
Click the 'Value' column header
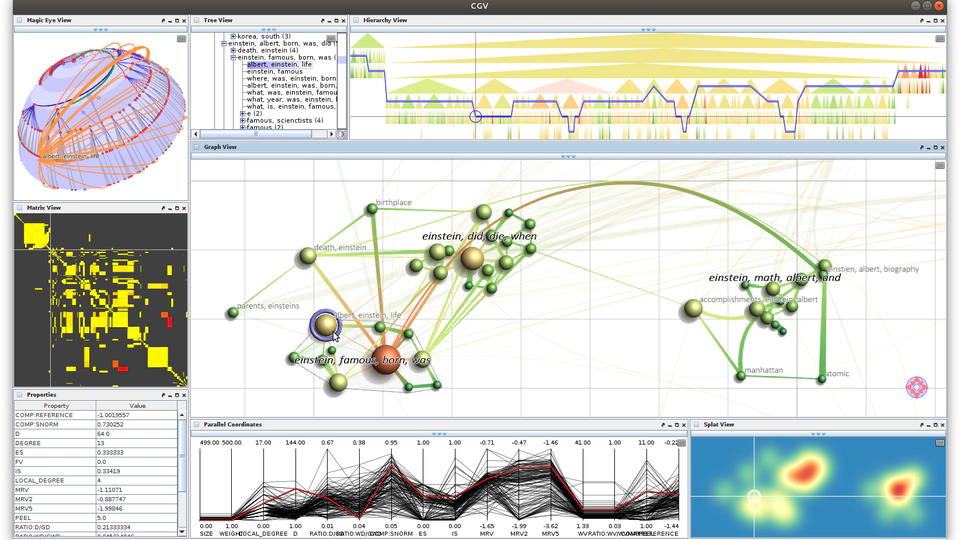137,406
